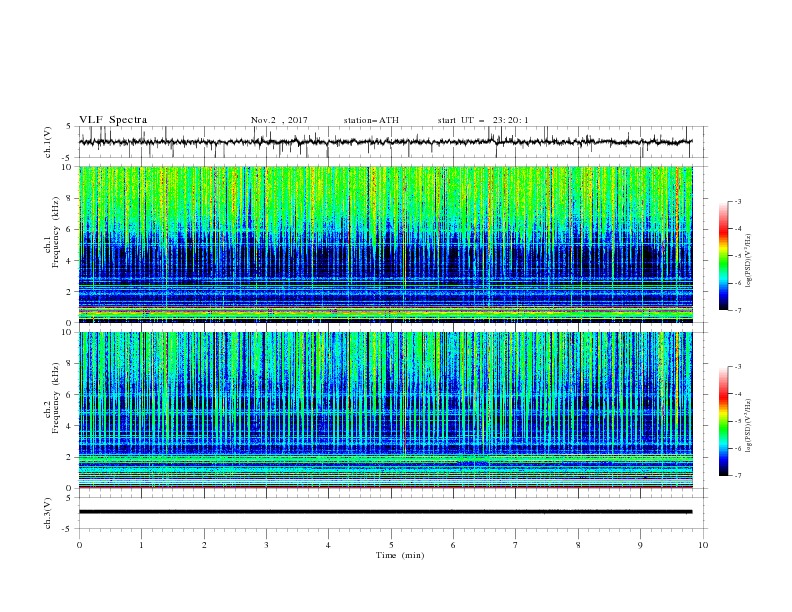Click the "0" tick on the time axis
The image size is (792, 612).
79,545
